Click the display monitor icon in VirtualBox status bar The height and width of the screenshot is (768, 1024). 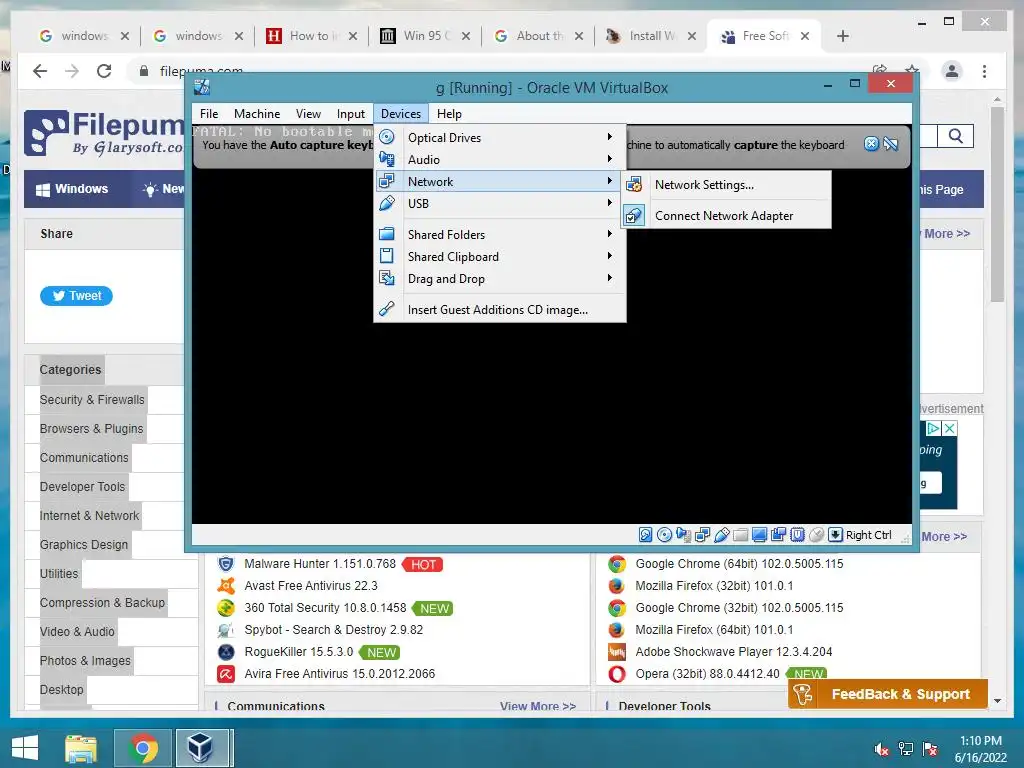760,535
